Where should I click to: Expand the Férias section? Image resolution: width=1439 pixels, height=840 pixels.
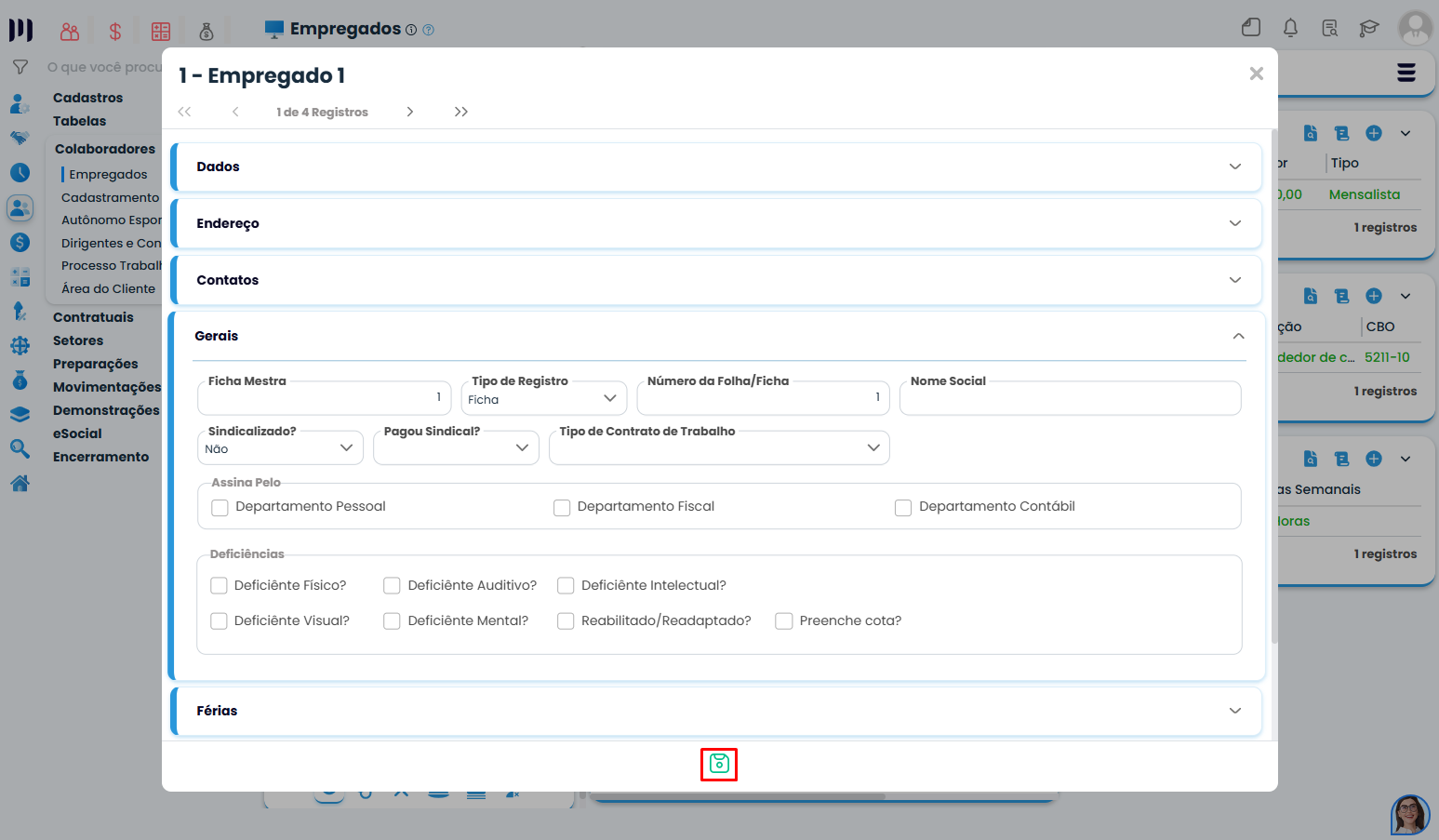[716, 711]
